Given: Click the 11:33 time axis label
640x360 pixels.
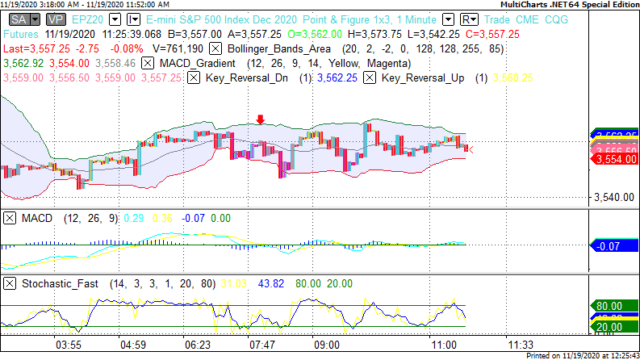Looking at the screenshot, I should click(x=520, y=345).
